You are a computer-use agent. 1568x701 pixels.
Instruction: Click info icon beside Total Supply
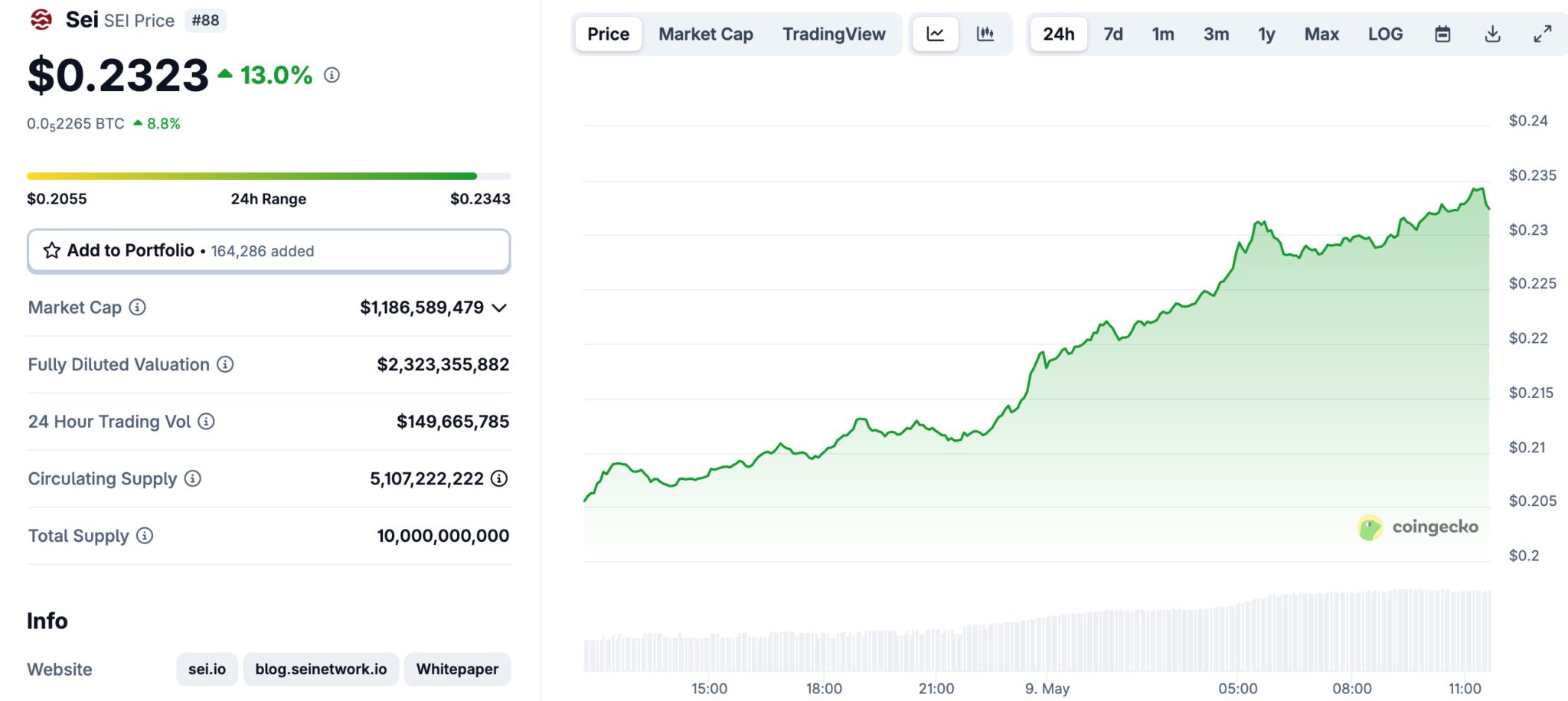point(145,536)
